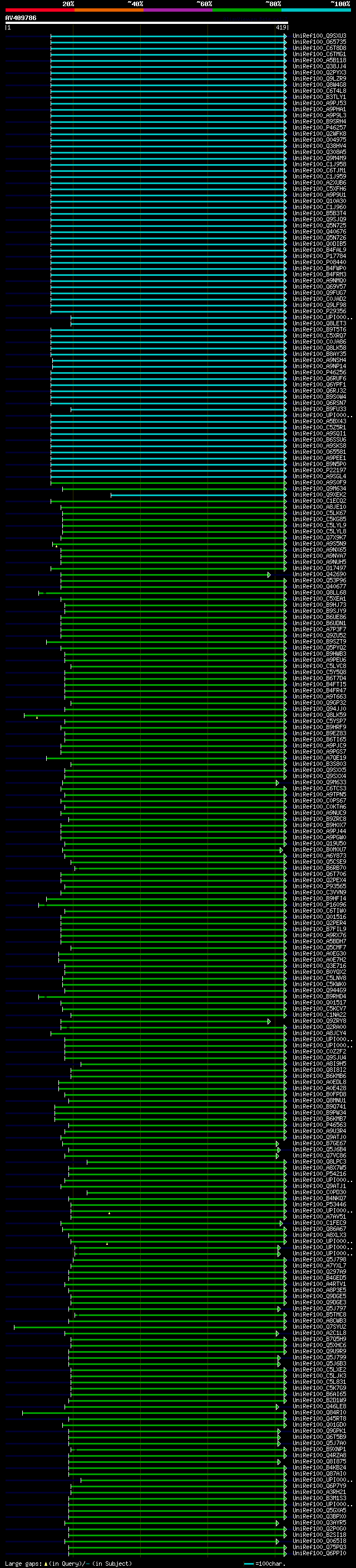Screen dimensions: 356x1568
Task: Click the UniRef100_Q9M4M9 label
Action: pos(319,157)
